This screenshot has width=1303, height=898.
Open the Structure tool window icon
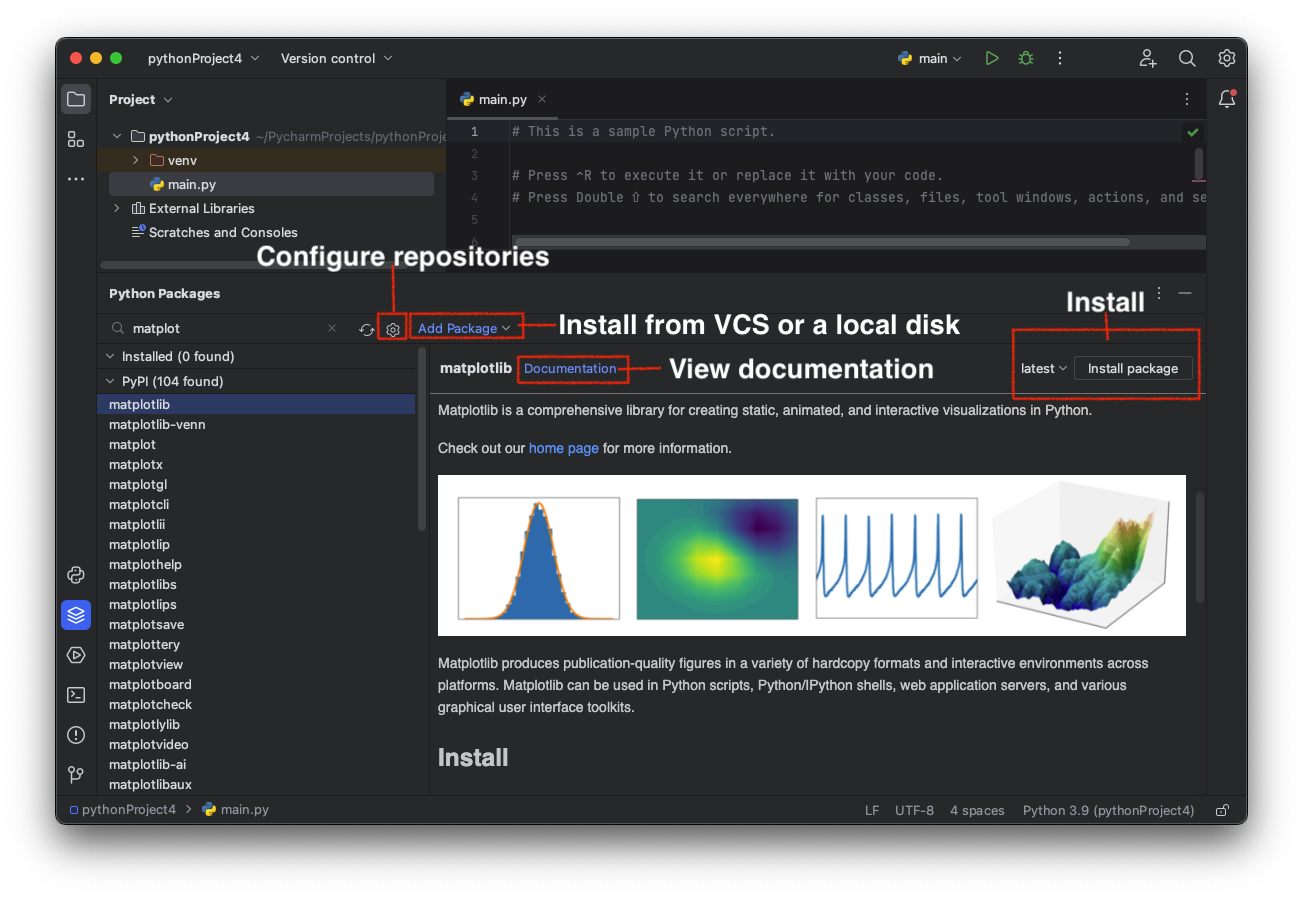pos(76,139)
